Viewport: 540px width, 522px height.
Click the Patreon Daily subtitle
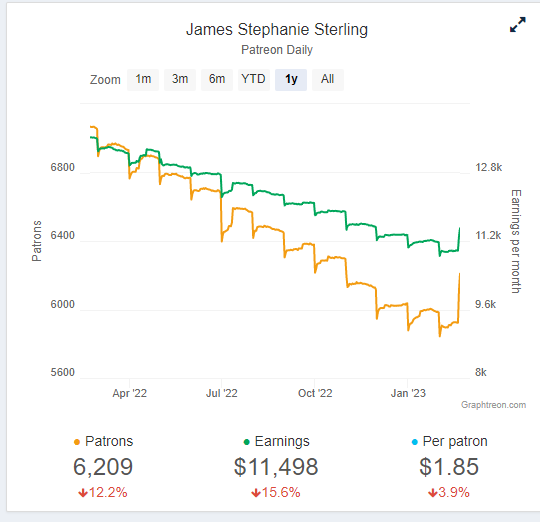click(x=277, y=50)
